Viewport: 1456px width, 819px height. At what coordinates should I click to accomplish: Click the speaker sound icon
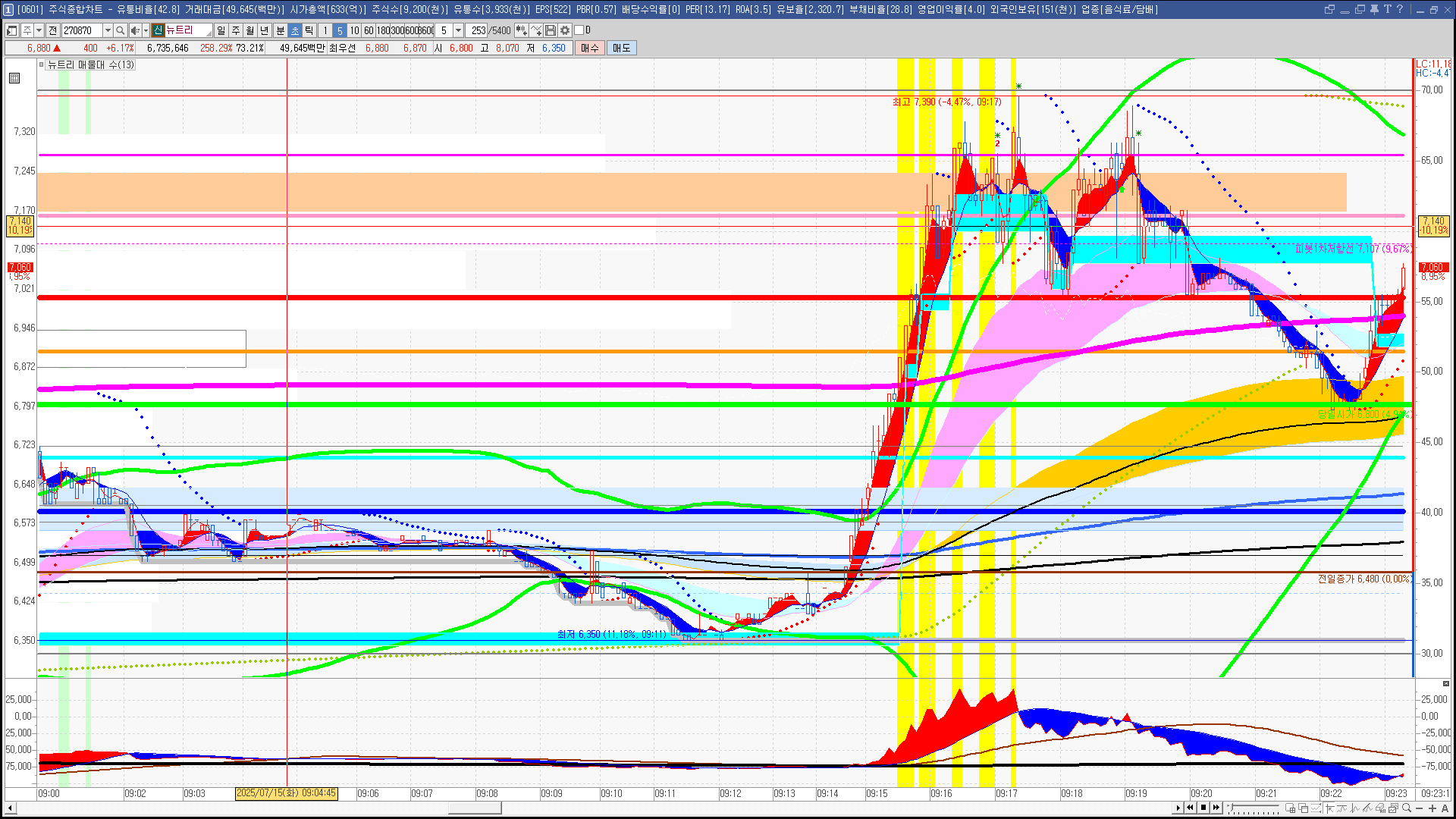coord(134,30)
